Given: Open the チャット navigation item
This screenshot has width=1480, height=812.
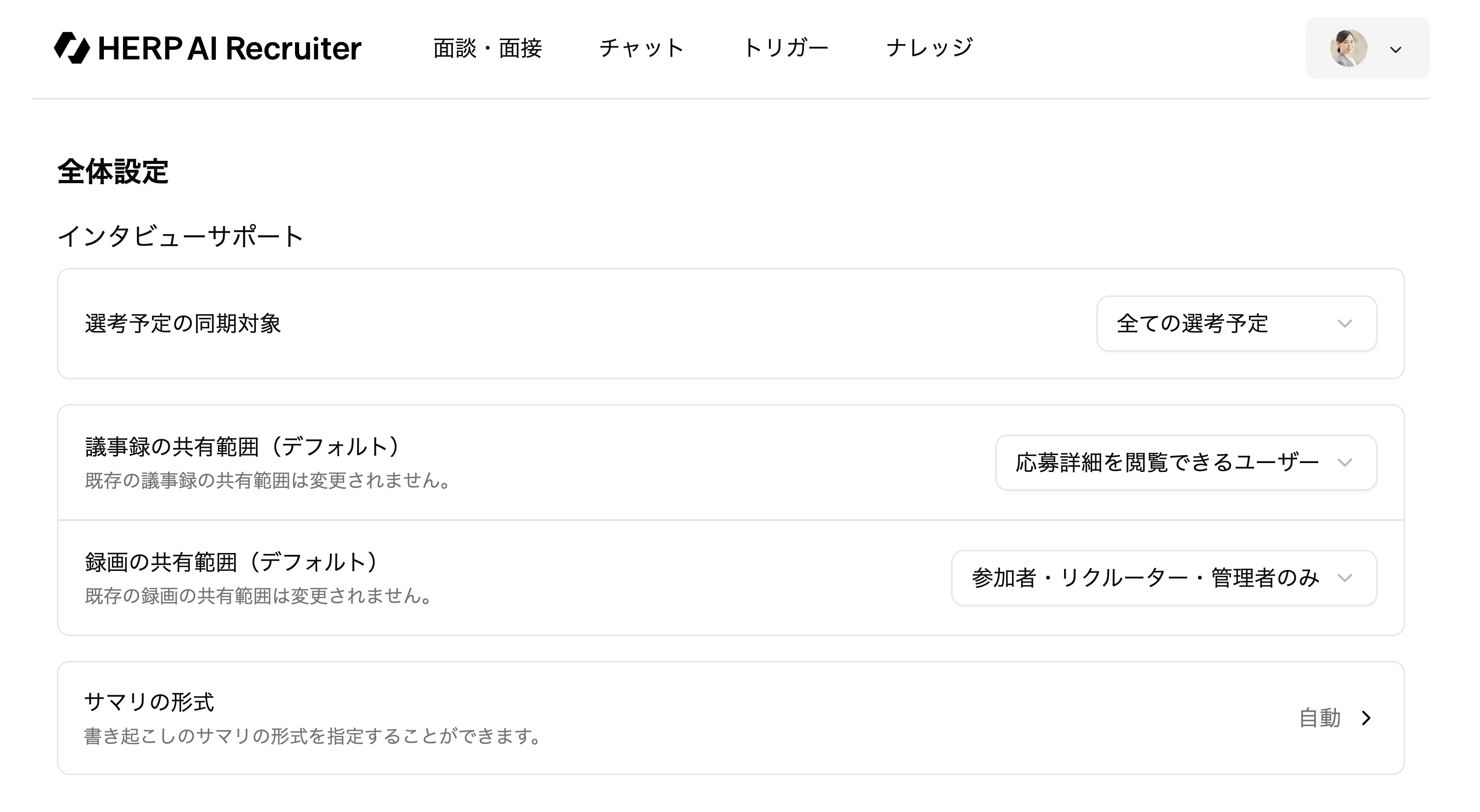Looking at the screenshot, I should point(642,48).
